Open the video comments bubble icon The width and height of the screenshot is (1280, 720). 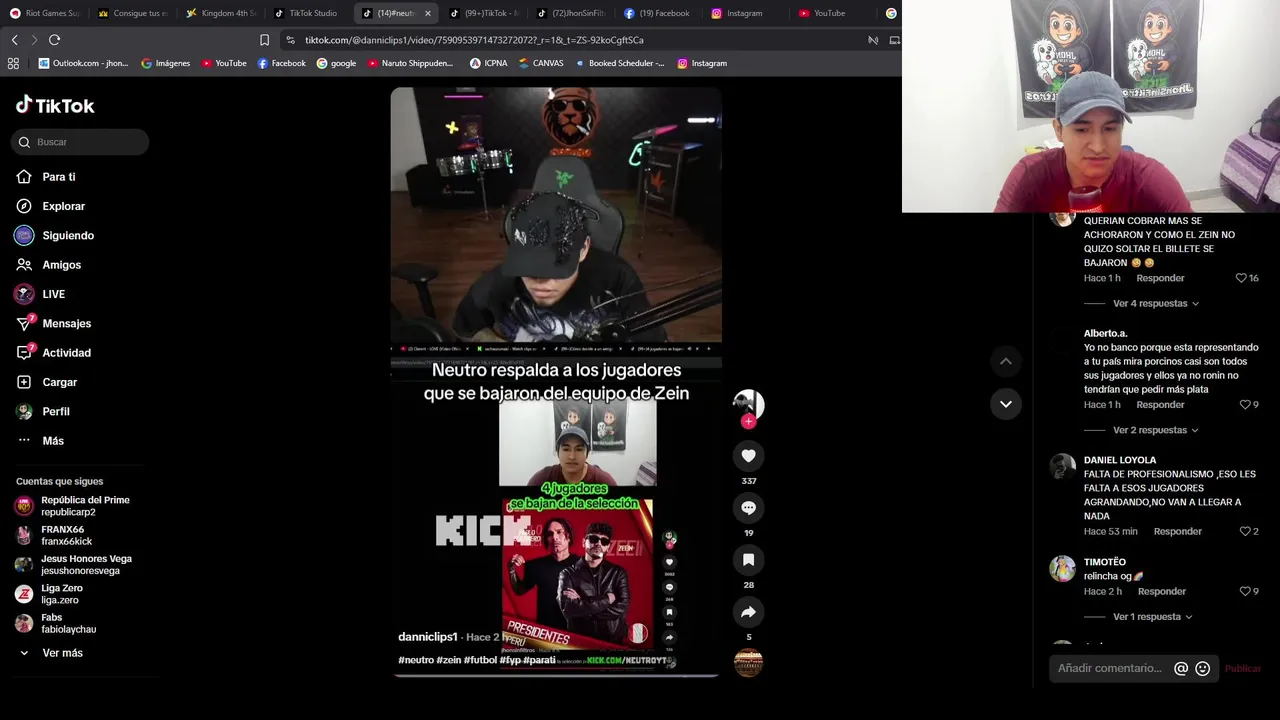tap(748, 508)
